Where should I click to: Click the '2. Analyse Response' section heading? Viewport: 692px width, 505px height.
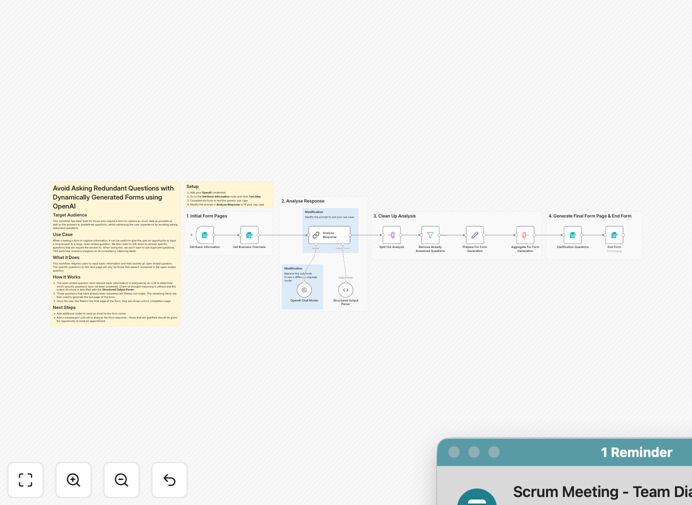(x=303, y=201)
